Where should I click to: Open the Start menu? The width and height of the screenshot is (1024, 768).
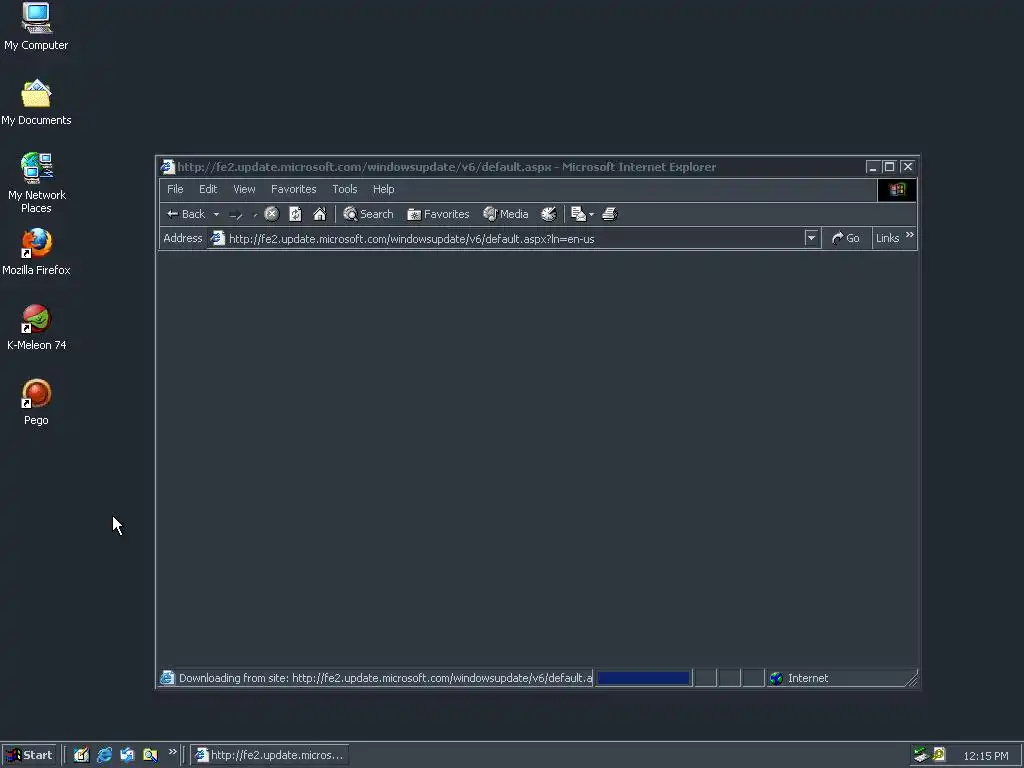tap(29, 755)
